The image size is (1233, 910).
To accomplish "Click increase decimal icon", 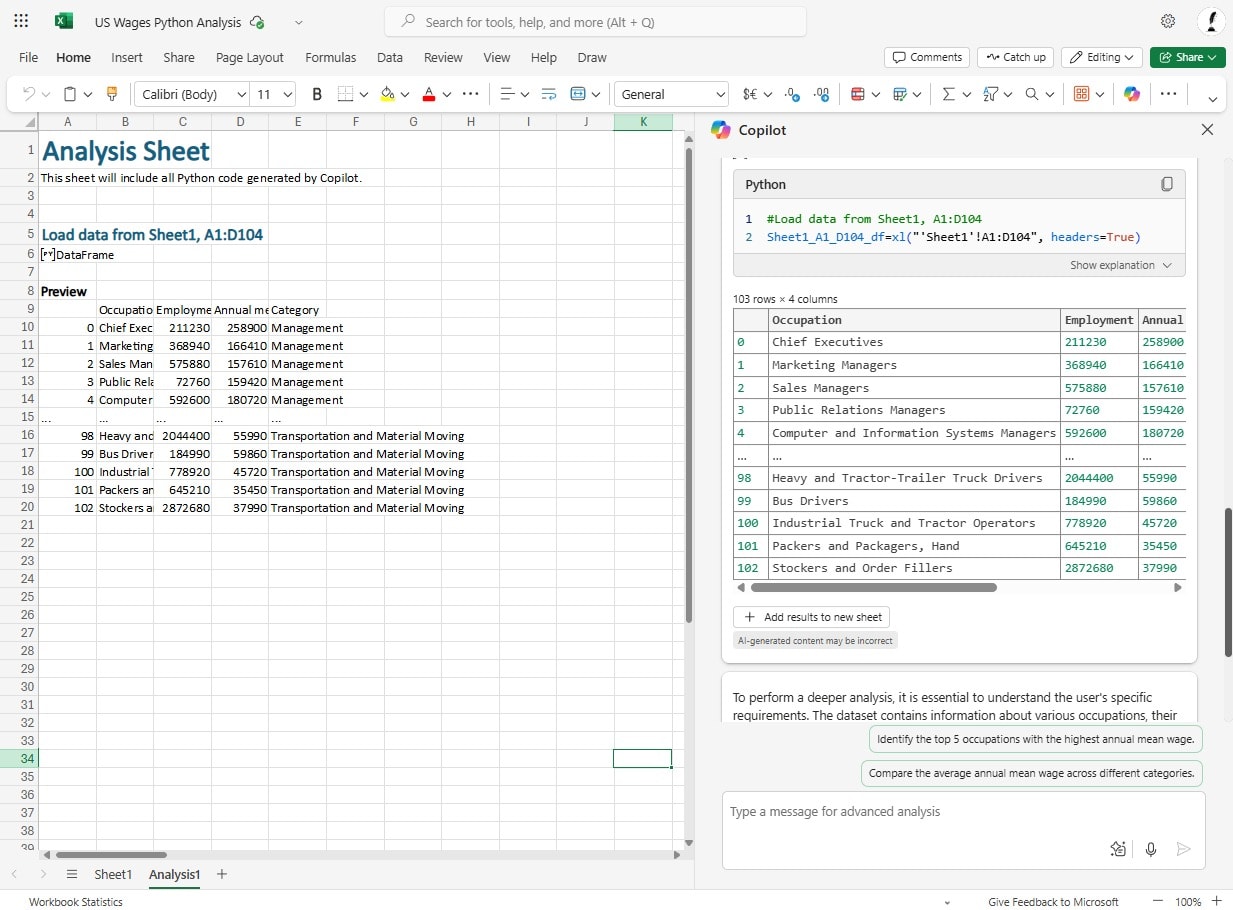I will [822, 94].
